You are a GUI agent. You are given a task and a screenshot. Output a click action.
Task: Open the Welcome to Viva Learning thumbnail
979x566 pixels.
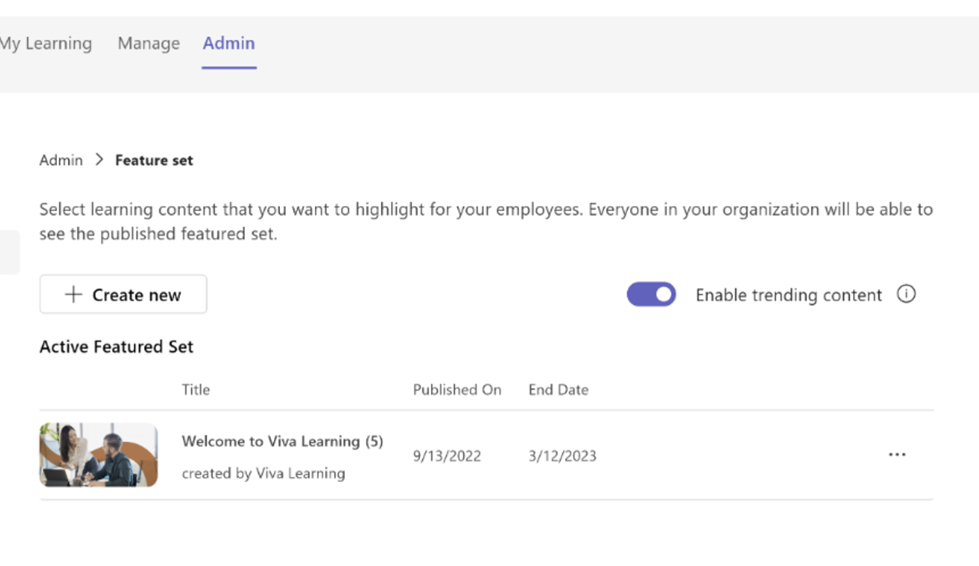pos(98,455)
